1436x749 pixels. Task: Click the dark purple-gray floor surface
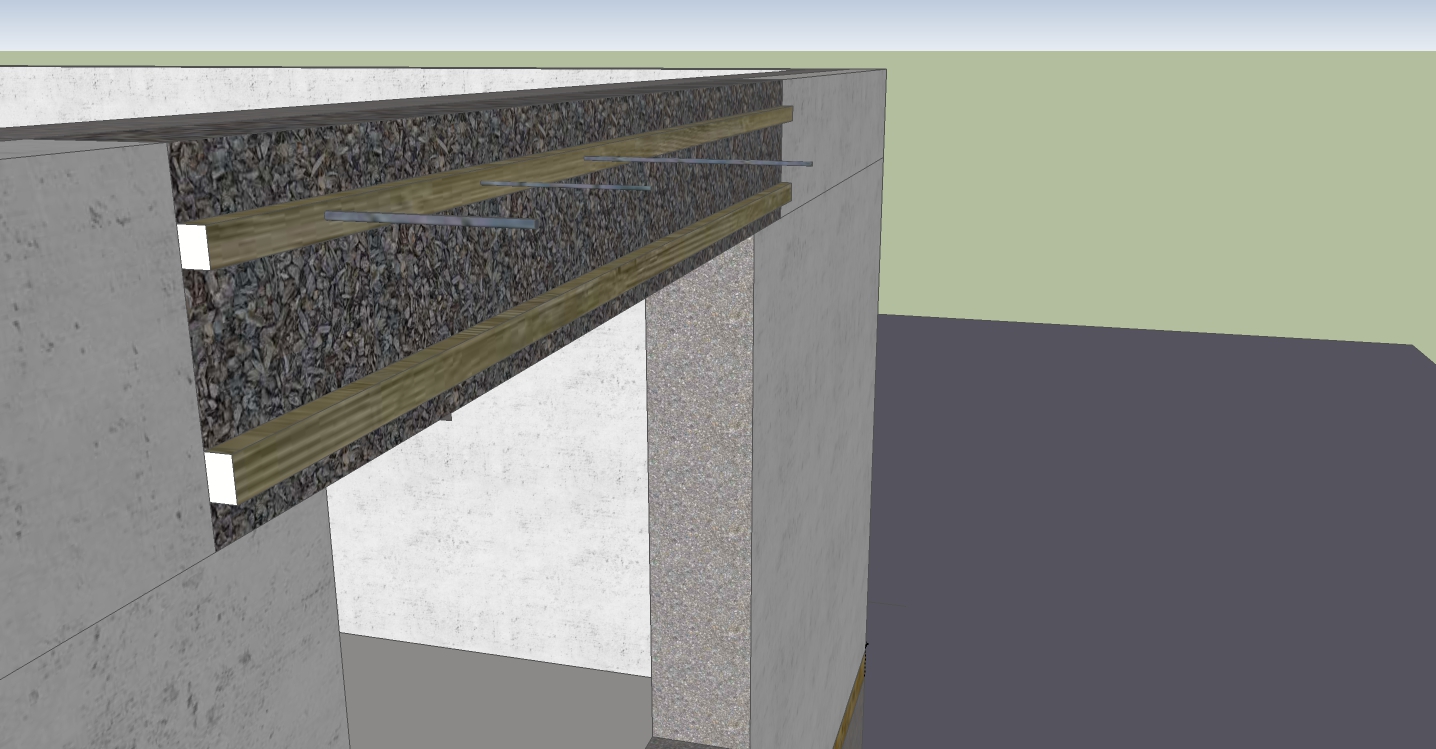(x=1150, y=540)
